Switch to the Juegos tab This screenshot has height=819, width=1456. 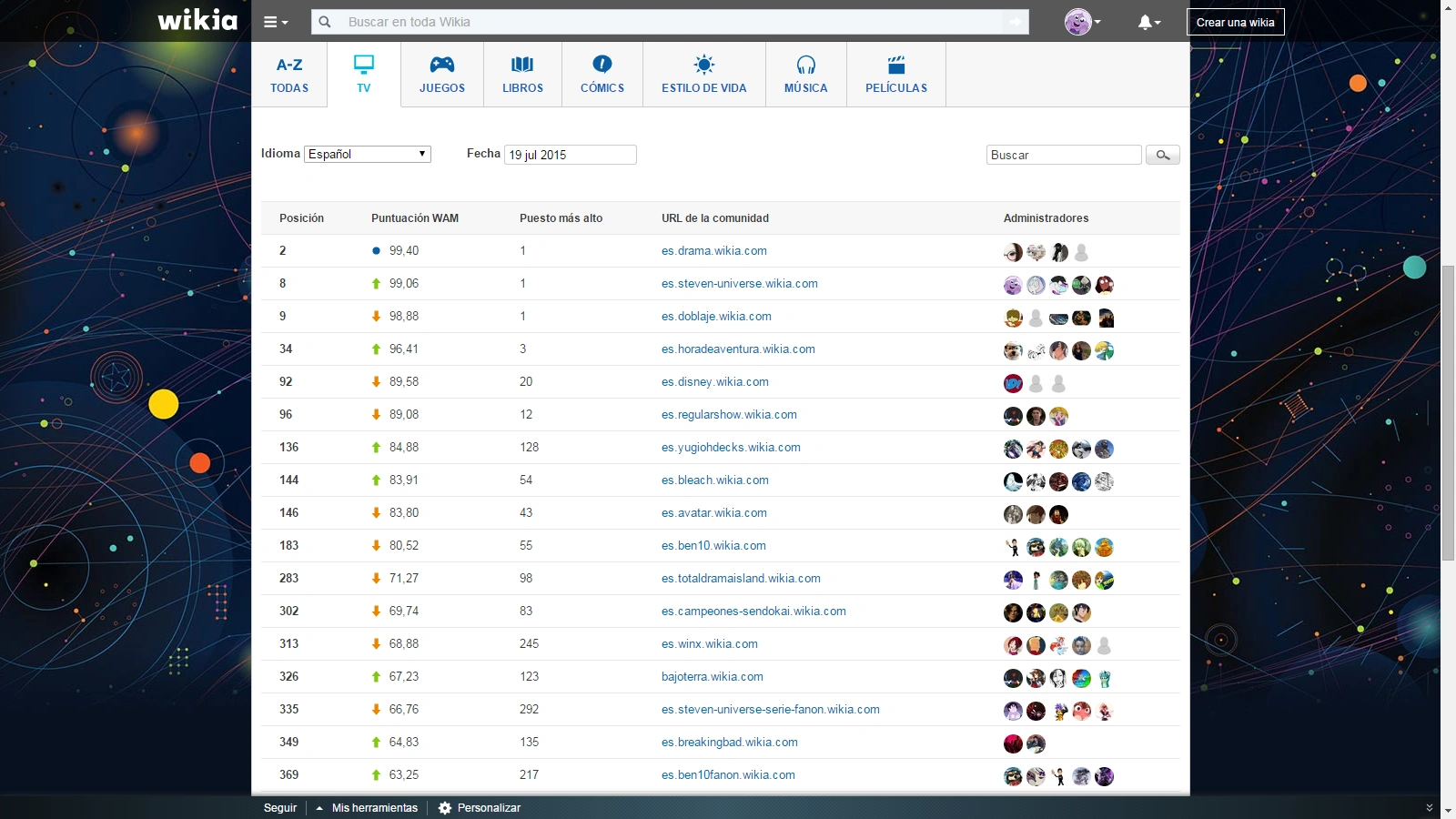pos(442,75)
